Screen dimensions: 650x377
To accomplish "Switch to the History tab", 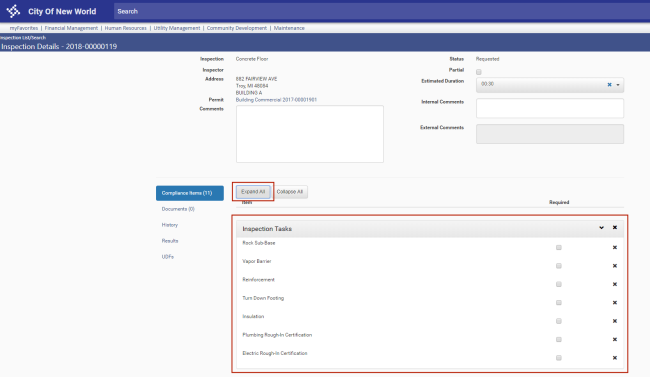I will pos(170,225).
